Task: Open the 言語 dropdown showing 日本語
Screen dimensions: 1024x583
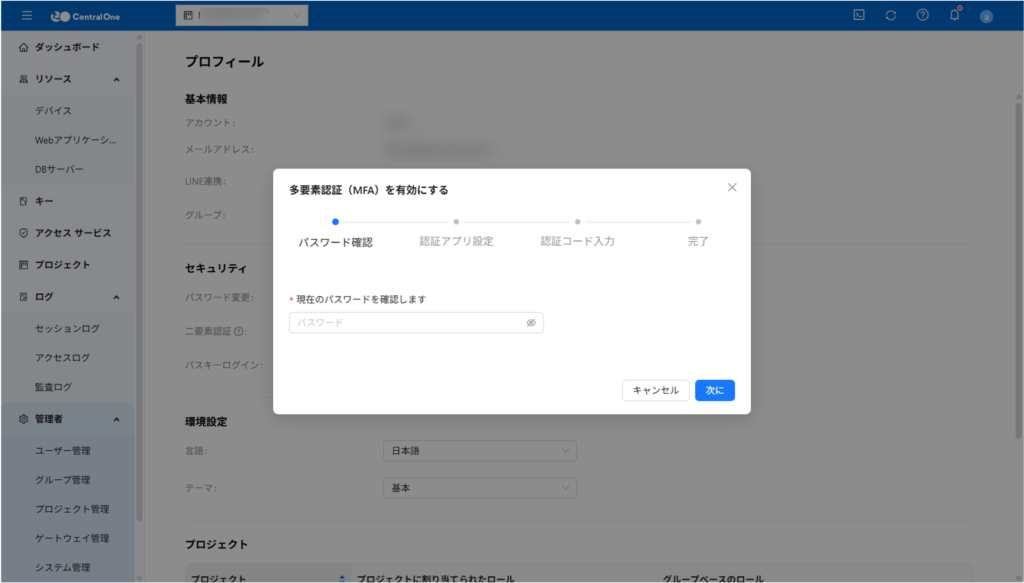Action: coord(480,451)
